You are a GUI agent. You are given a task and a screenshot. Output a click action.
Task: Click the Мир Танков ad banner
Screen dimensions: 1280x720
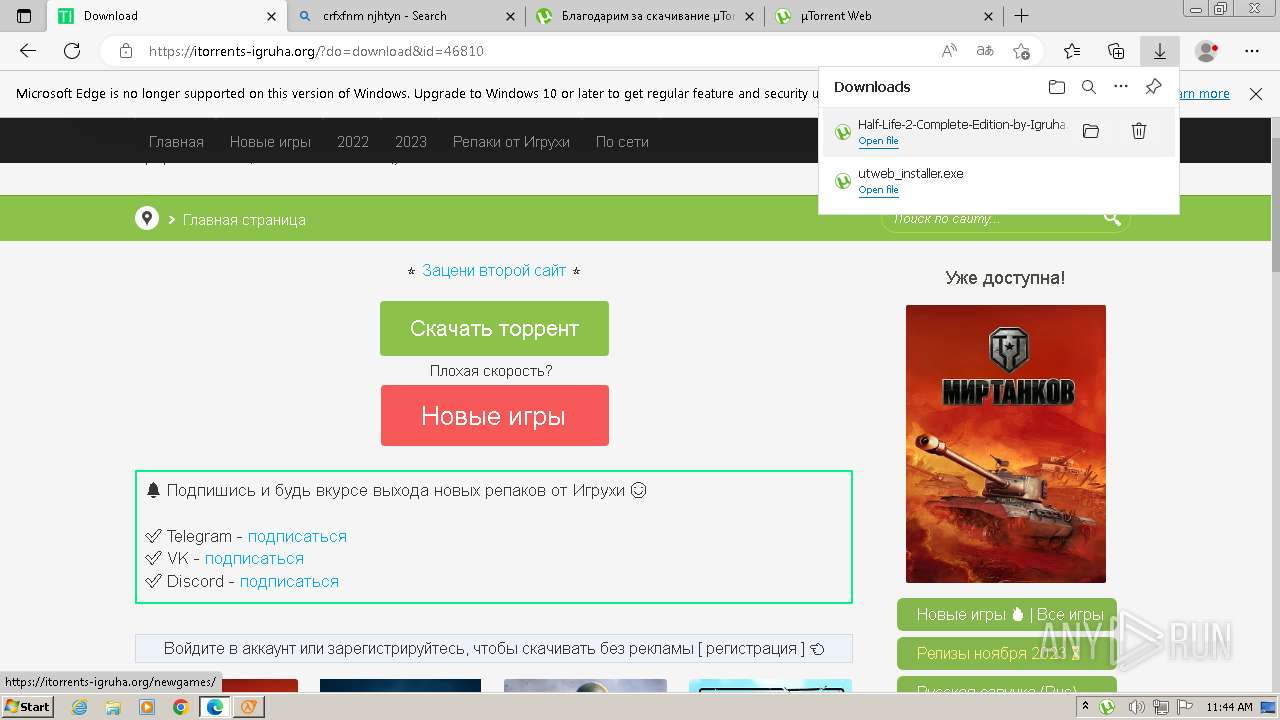click(x=1006, y=443)
